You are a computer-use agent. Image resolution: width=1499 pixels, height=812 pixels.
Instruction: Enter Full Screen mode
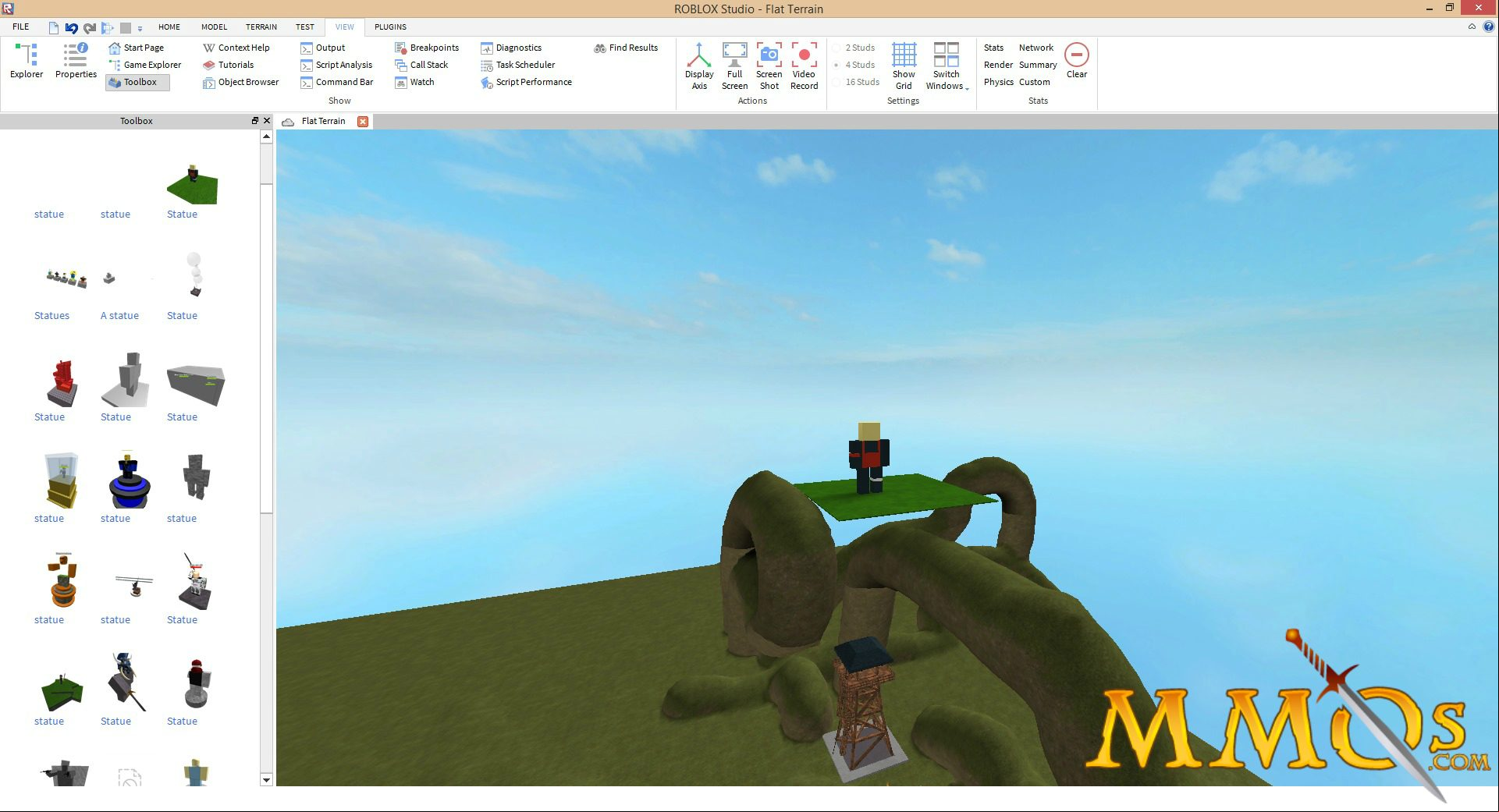[x=734, y=66]
